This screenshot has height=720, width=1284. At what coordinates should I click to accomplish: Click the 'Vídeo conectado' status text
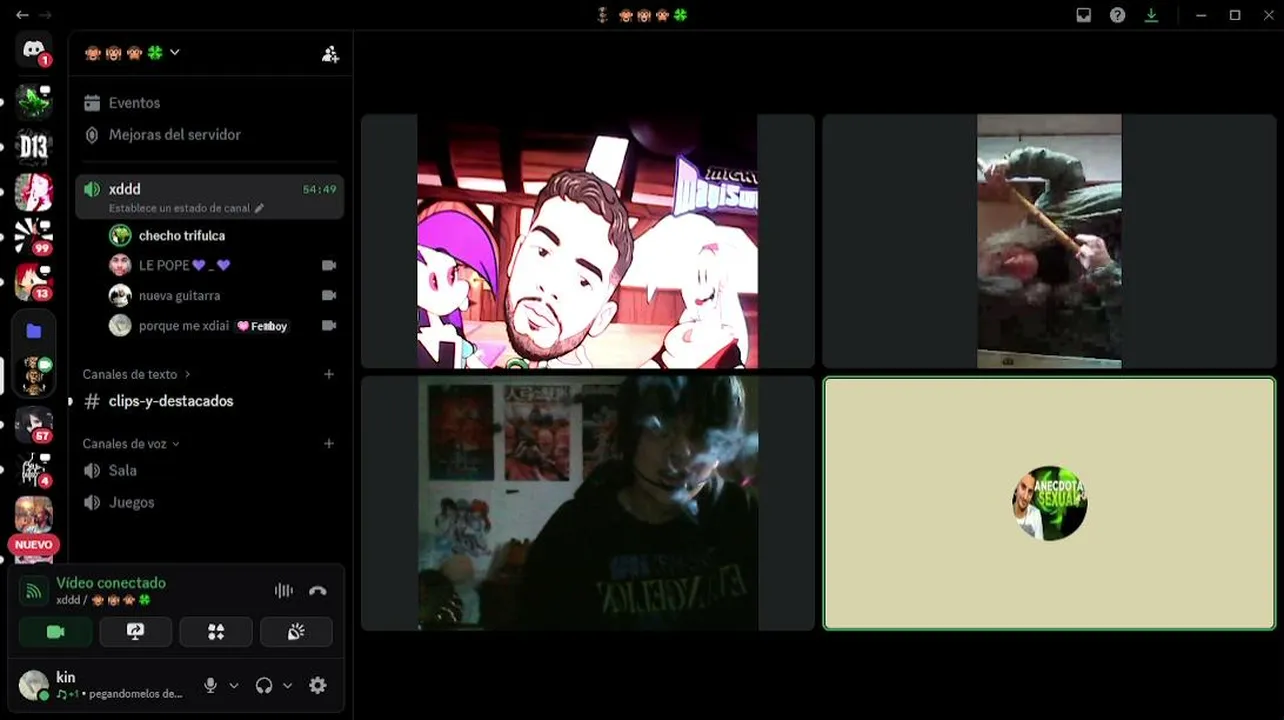111,583
